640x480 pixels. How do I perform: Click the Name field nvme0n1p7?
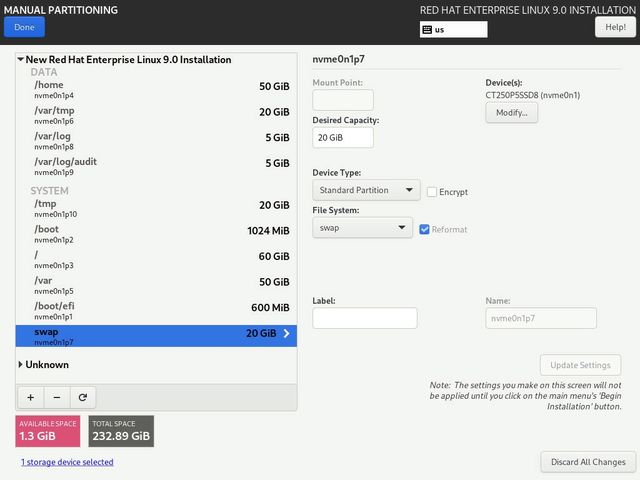541,318
